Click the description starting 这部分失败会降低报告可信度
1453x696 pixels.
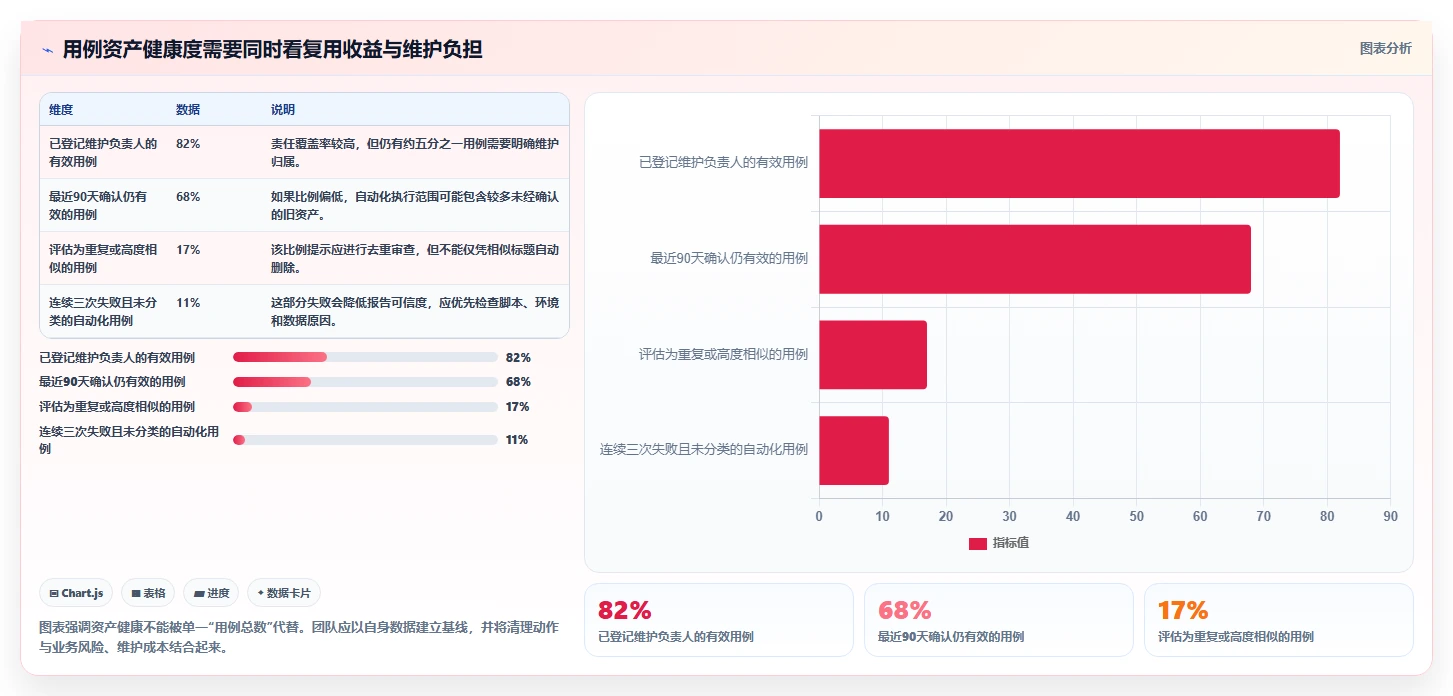click(415, 311)
